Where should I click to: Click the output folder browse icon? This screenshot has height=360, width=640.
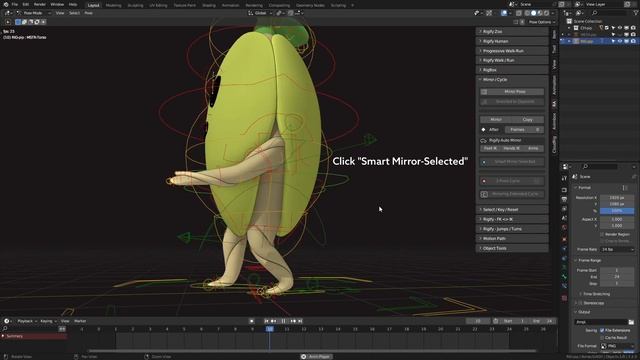[631, 322]
